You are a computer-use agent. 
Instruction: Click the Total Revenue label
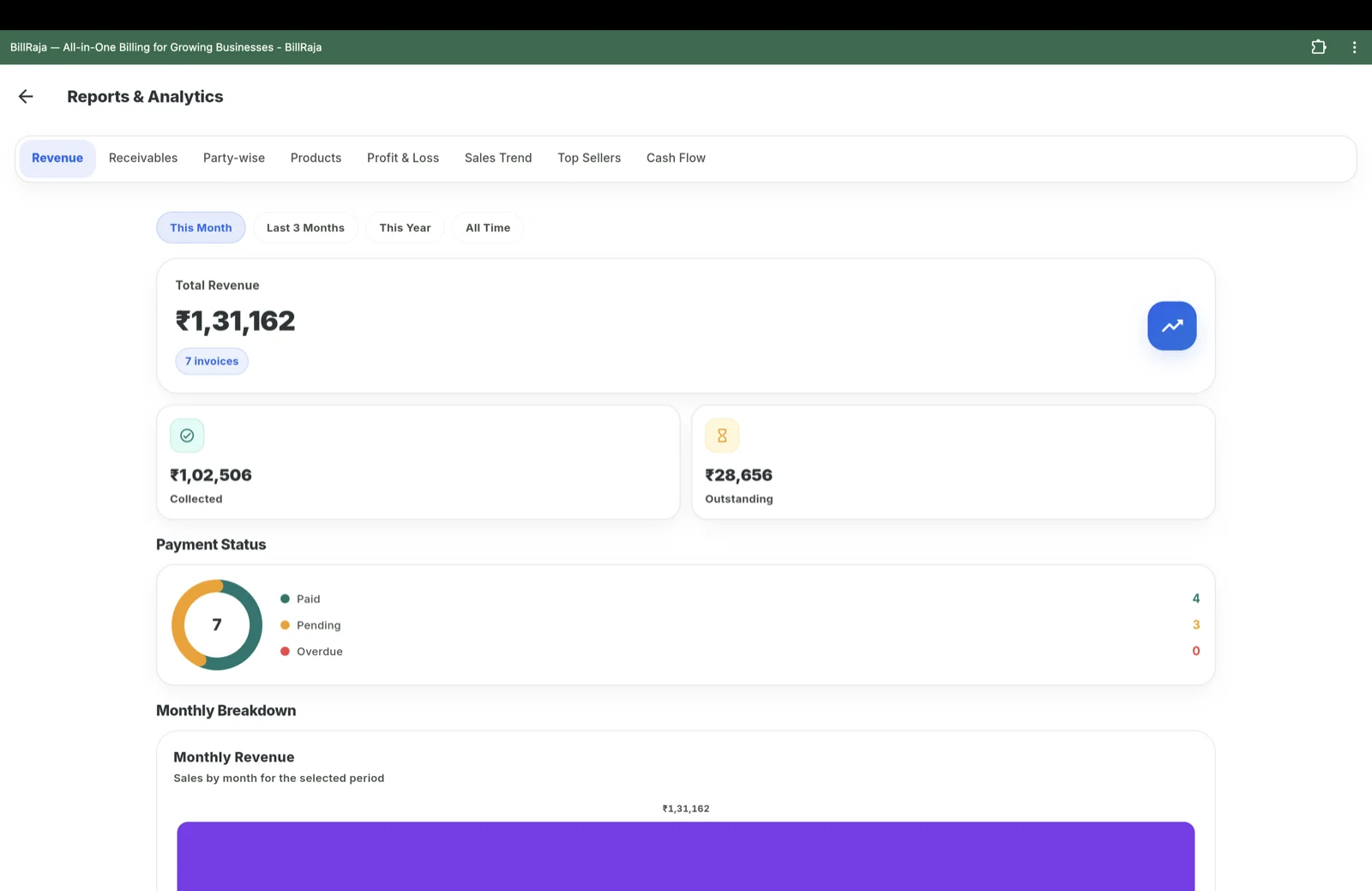point(217,286)
